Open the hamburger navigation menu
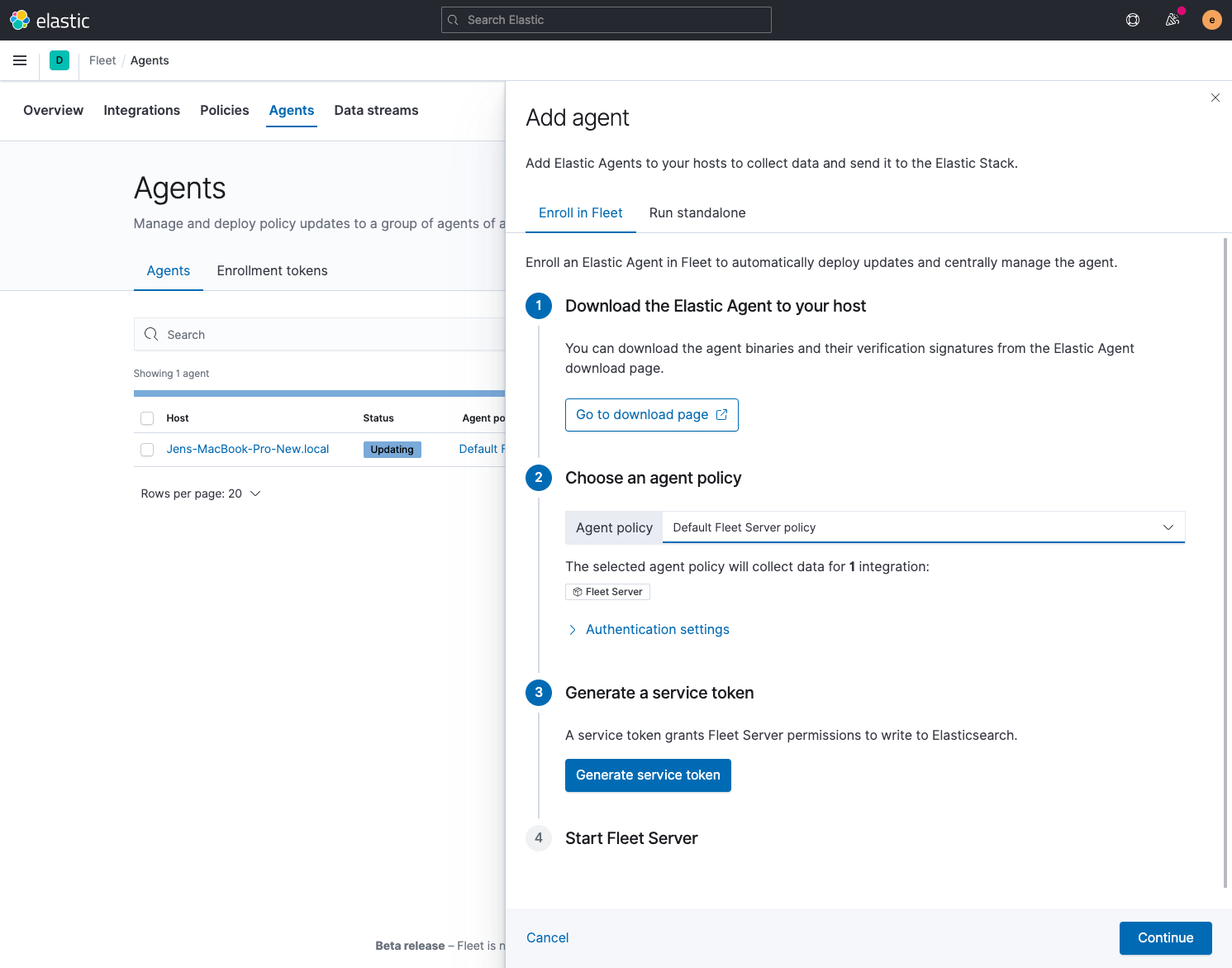 [x=20, y=60]
